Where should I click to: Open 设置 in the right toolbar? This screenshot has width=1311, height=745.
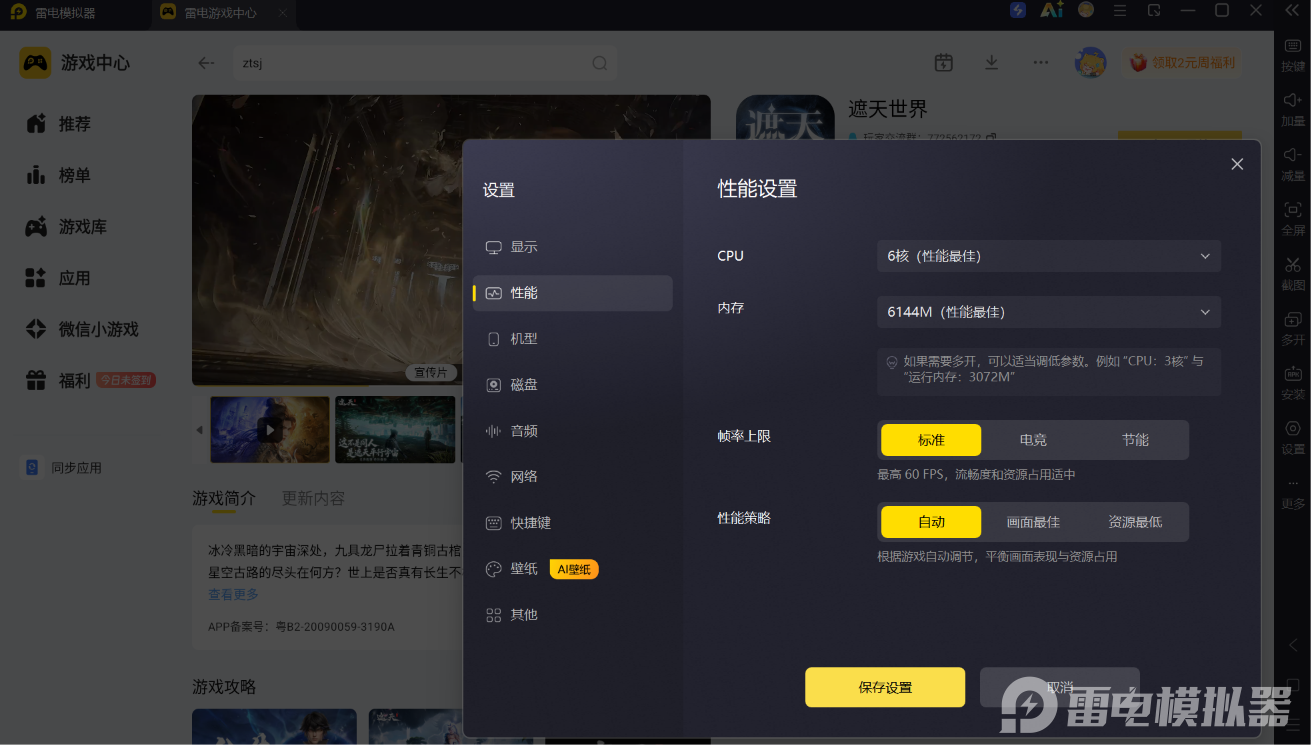[x=1293, y=437]
